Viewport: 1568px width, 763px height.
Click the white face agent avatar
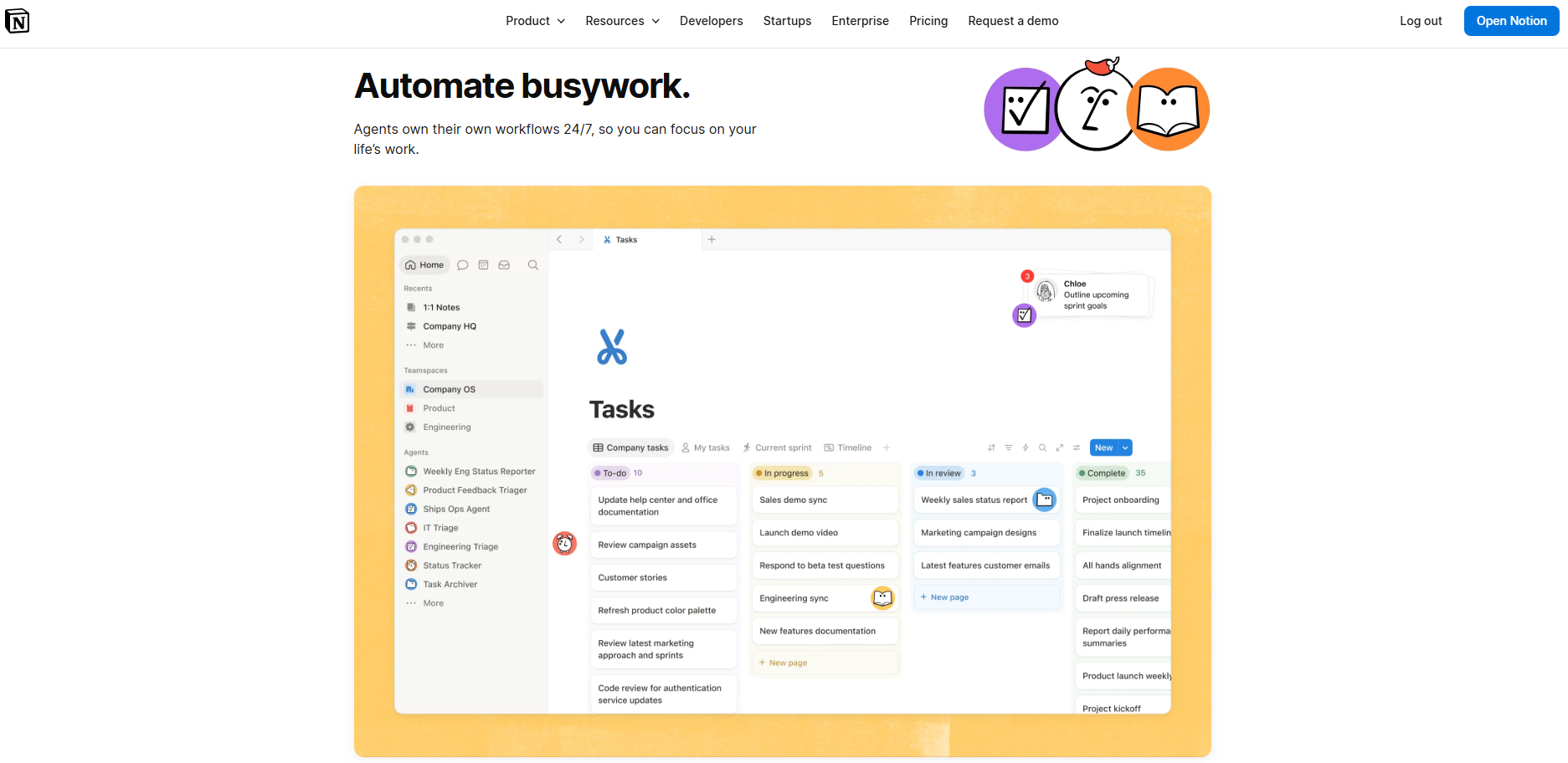coord(1096,107)
